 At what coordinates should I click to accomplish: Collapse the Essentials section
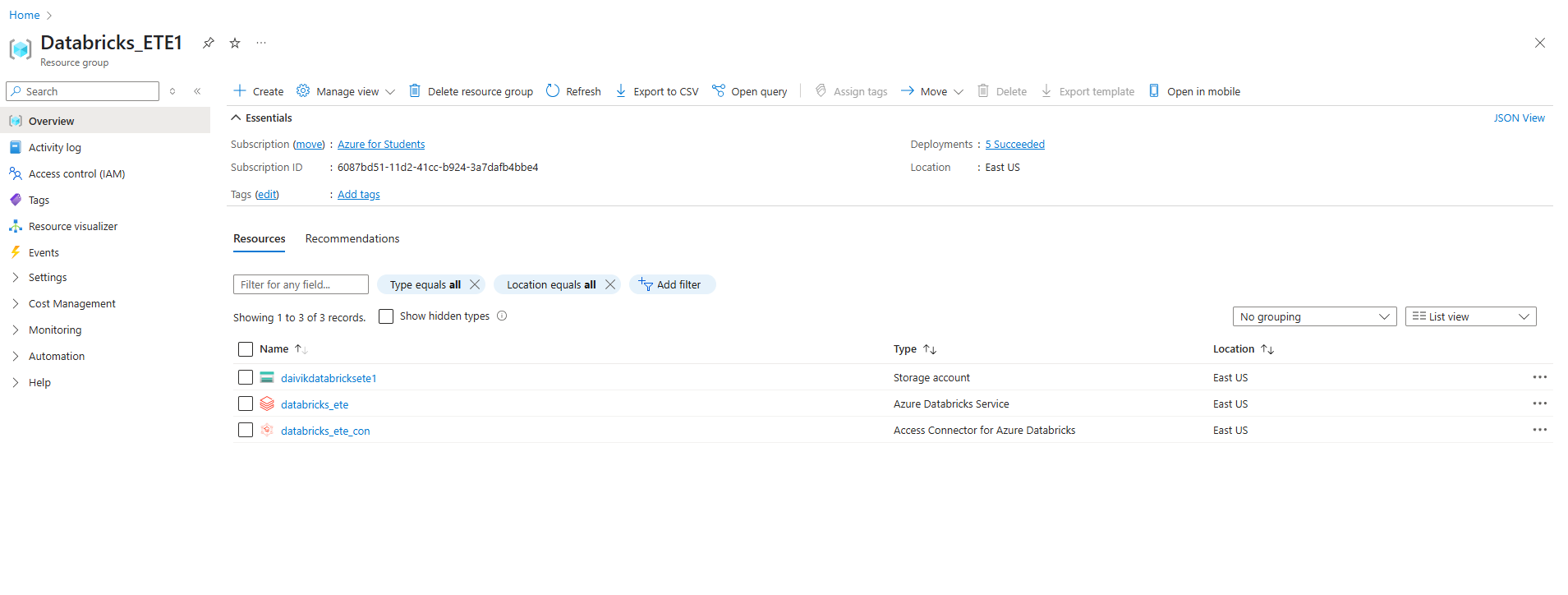261,118
